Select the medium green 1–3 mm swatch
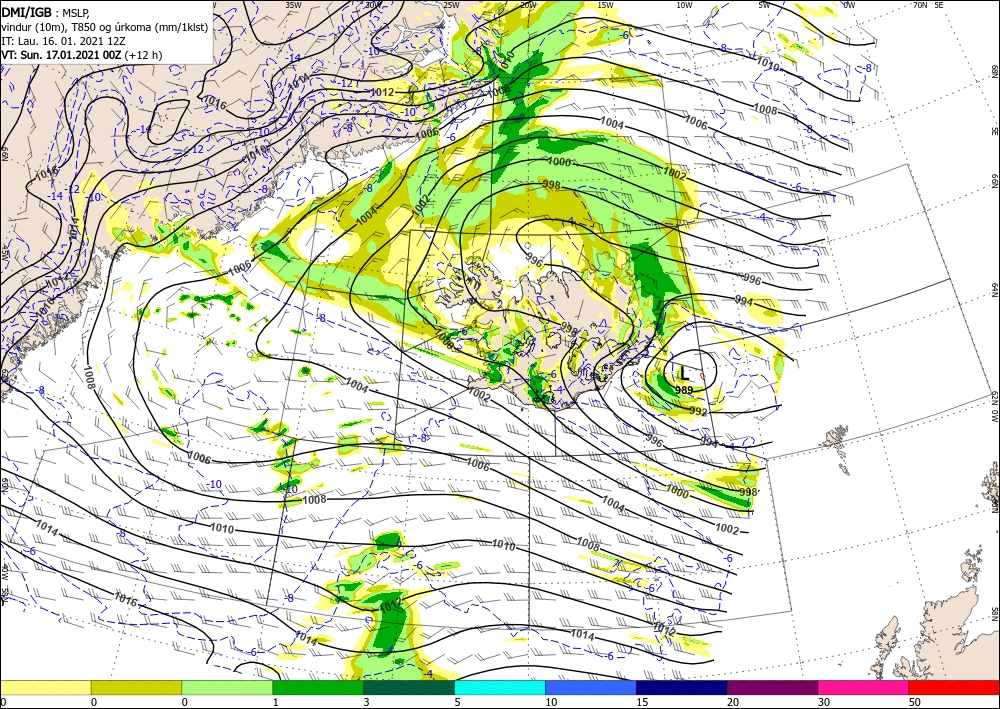This screenshot has width=1000, height=709. click(x=318, y=687)
